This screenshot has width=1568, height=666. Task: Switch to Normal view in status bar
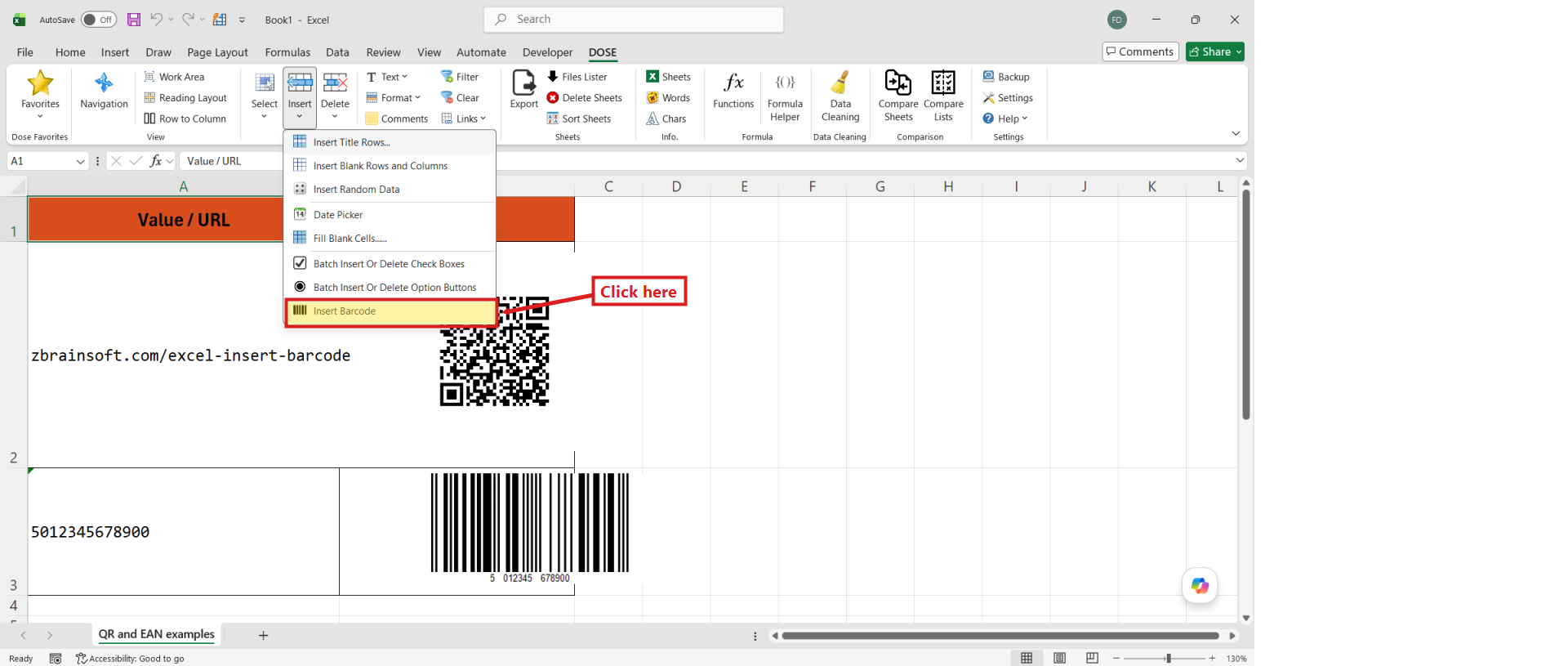click(1027, 658)
